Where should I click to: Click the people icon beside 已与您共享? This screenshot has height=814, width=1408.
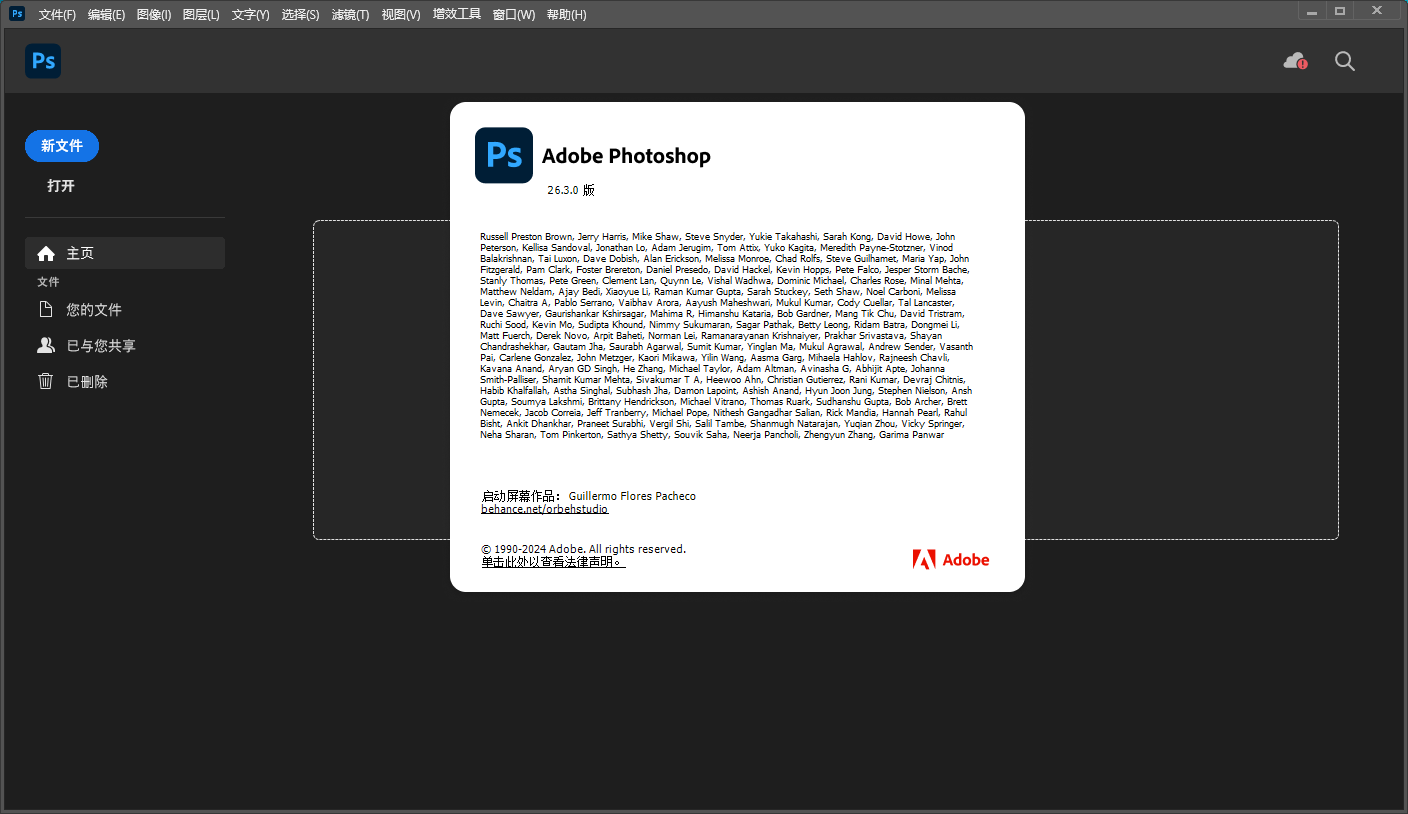(45, 345)
